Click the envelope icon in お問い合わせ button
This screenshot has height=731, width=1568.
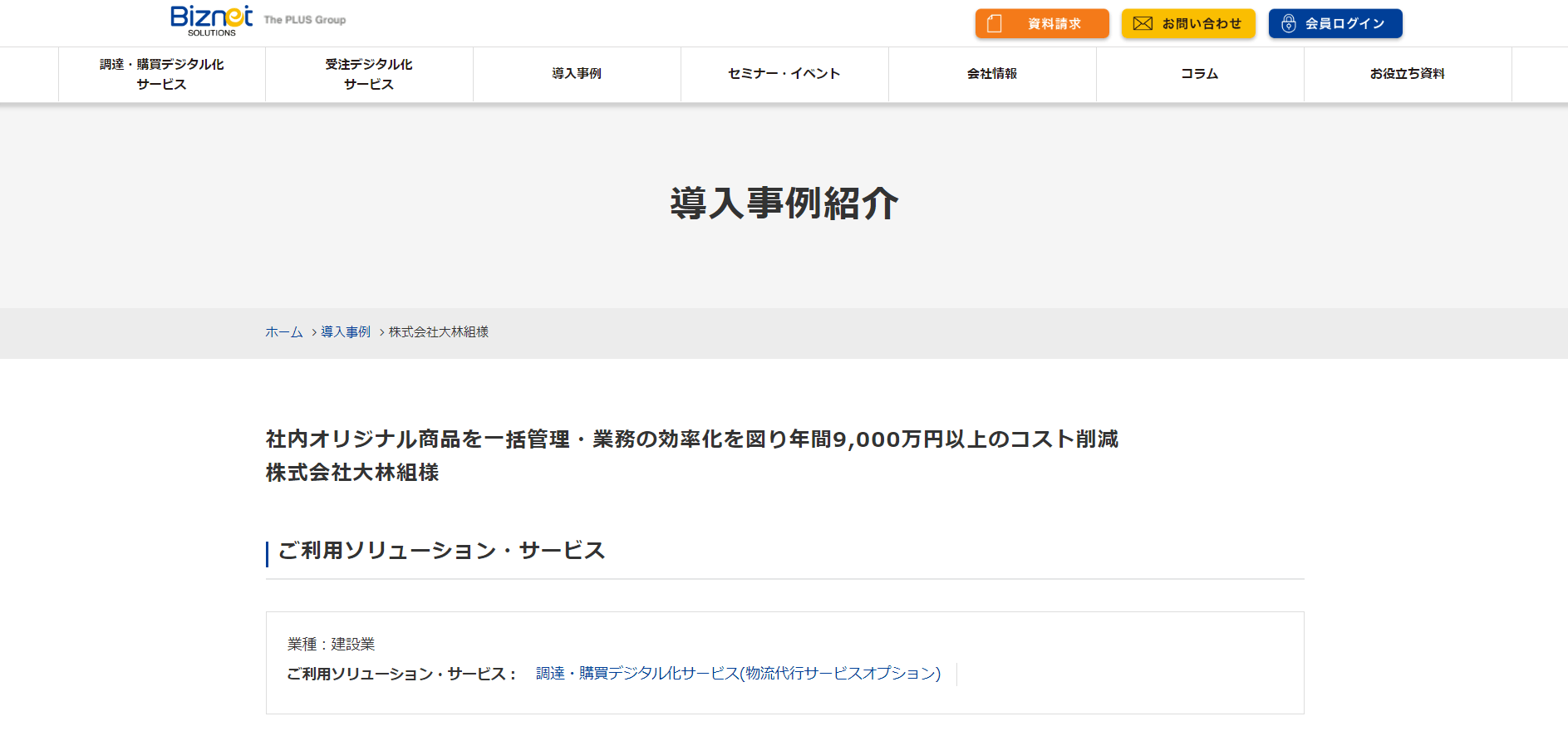click(1143, 24)
